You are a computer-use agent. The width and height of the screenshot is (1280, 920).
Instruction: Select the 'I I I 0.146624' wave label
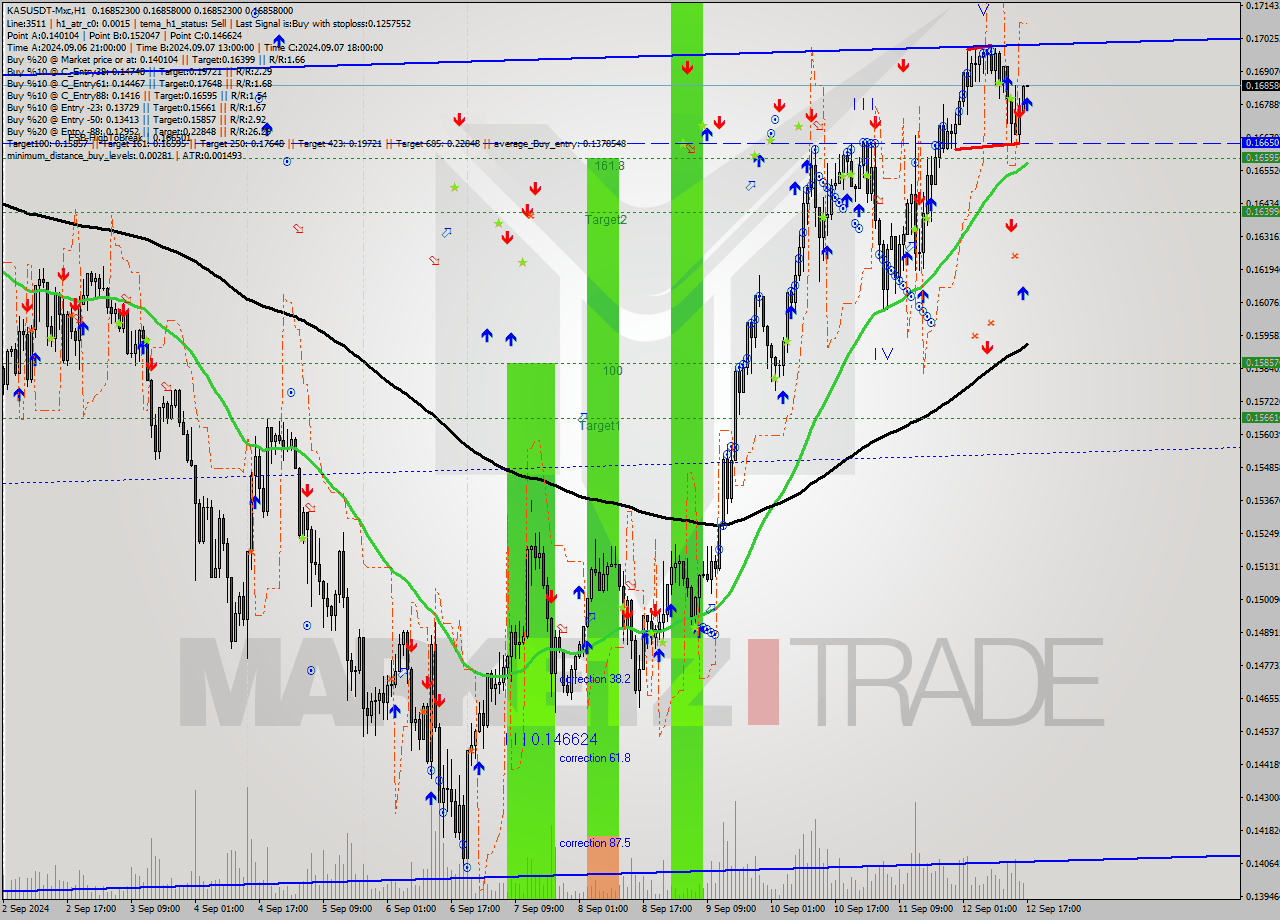(x=552, y=739)
